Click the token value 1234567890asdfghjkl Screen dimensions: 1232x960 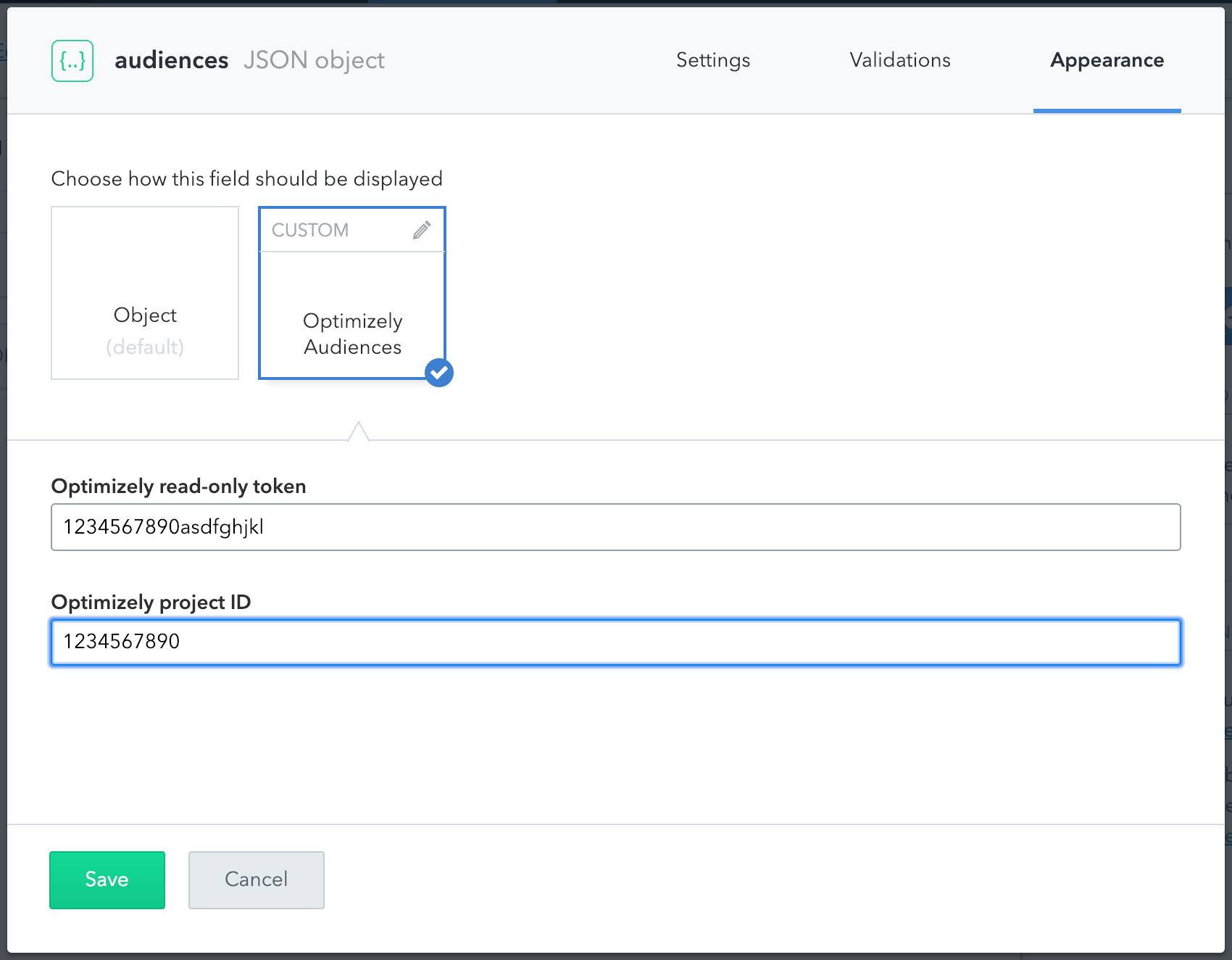pyautogui.click(x=164, y=527)
